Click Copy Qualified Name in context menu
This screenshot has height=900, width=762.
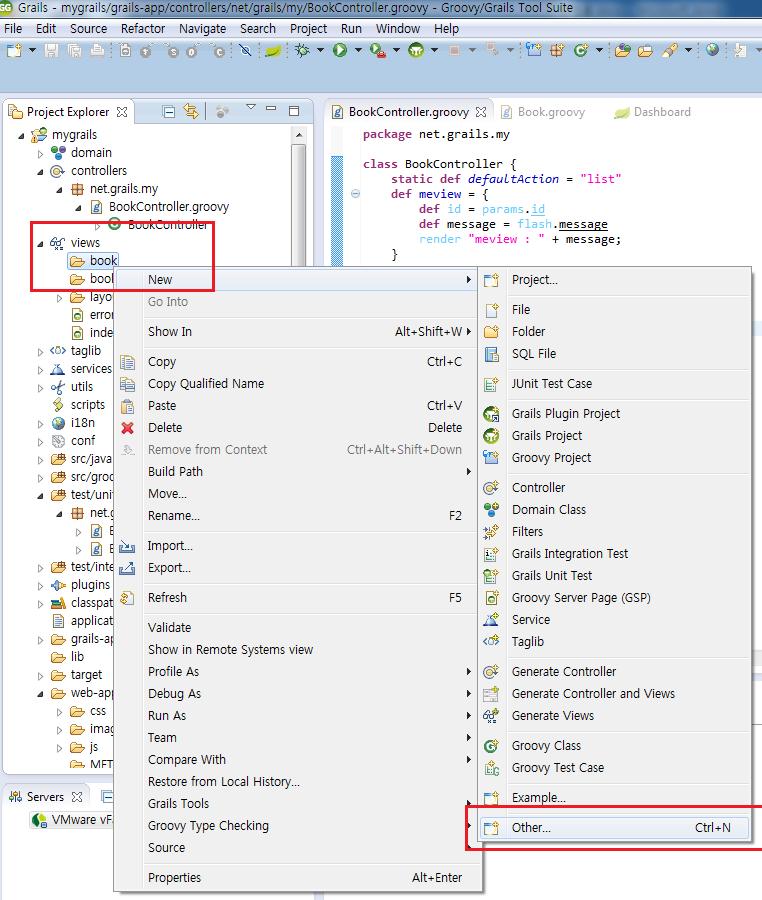[298, 383]
